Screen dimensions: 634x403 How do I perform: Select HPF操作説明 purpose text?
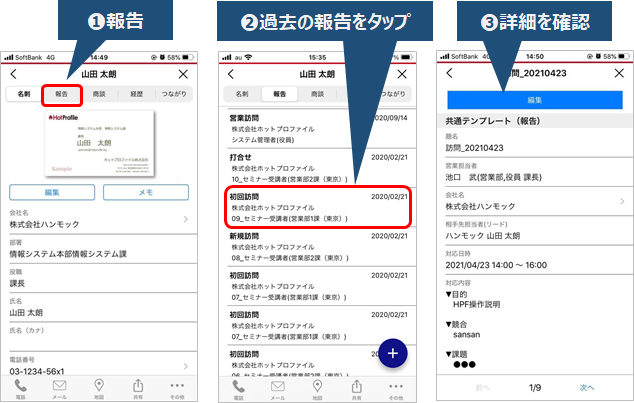click(477, 304)
